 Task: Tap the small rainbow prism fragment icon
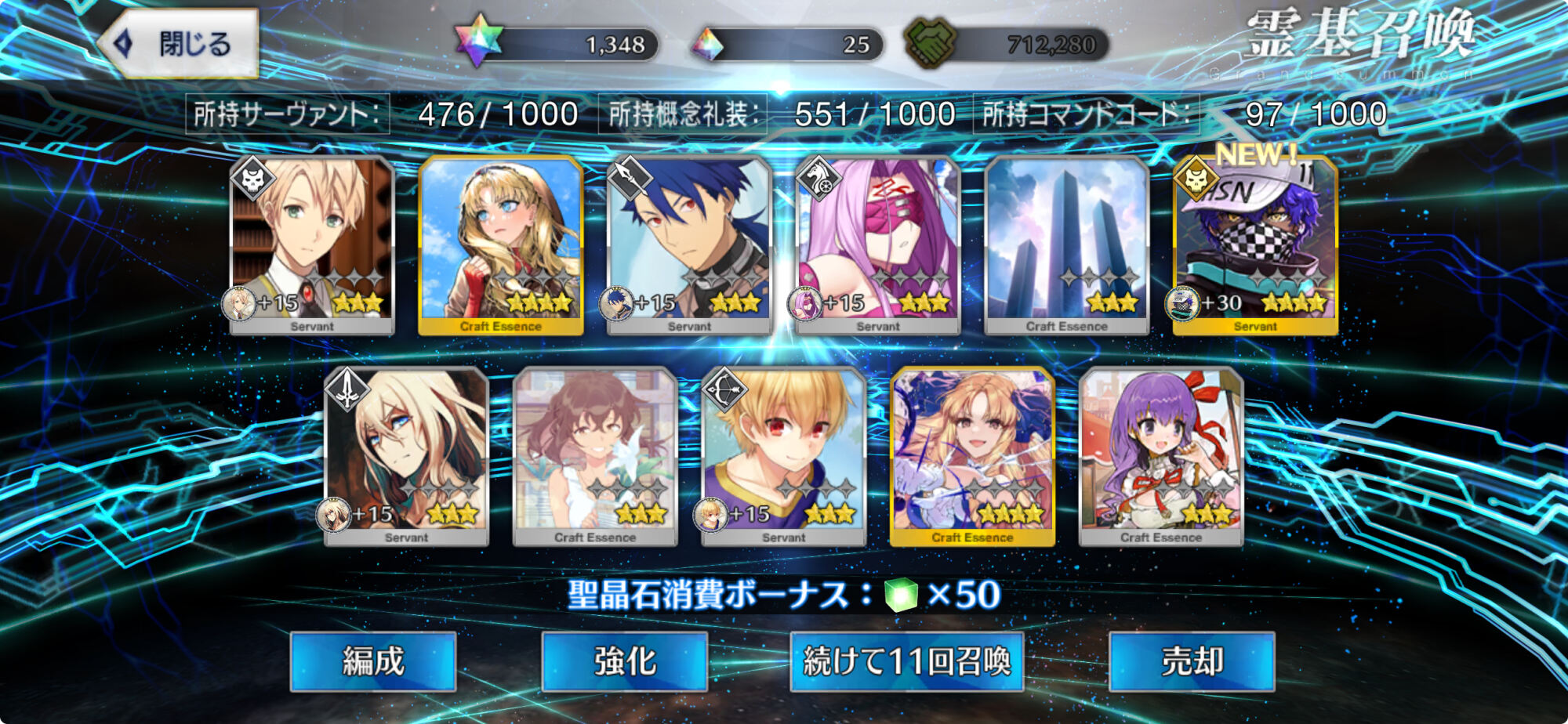pos(707,45)
